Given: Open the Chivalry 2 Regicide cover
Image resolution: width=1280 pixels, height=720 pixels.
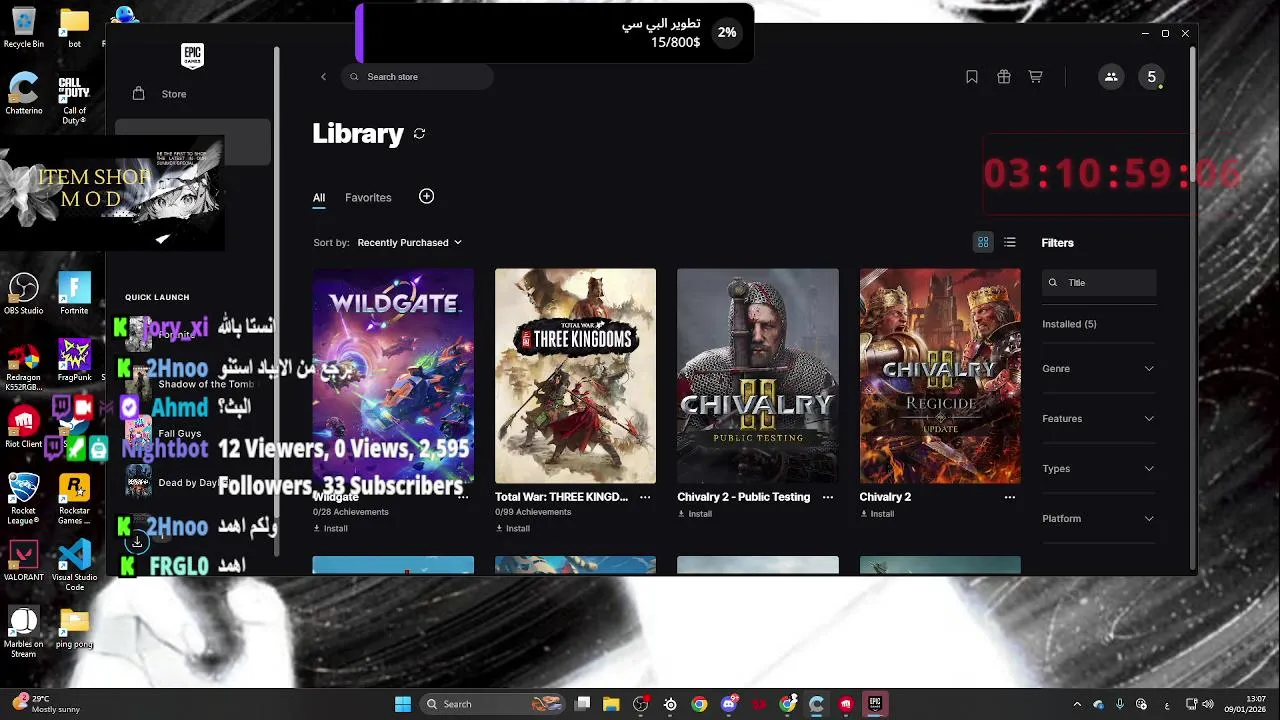Looking at the screenshot, I should pyautogui.click(x=940, y=376).
